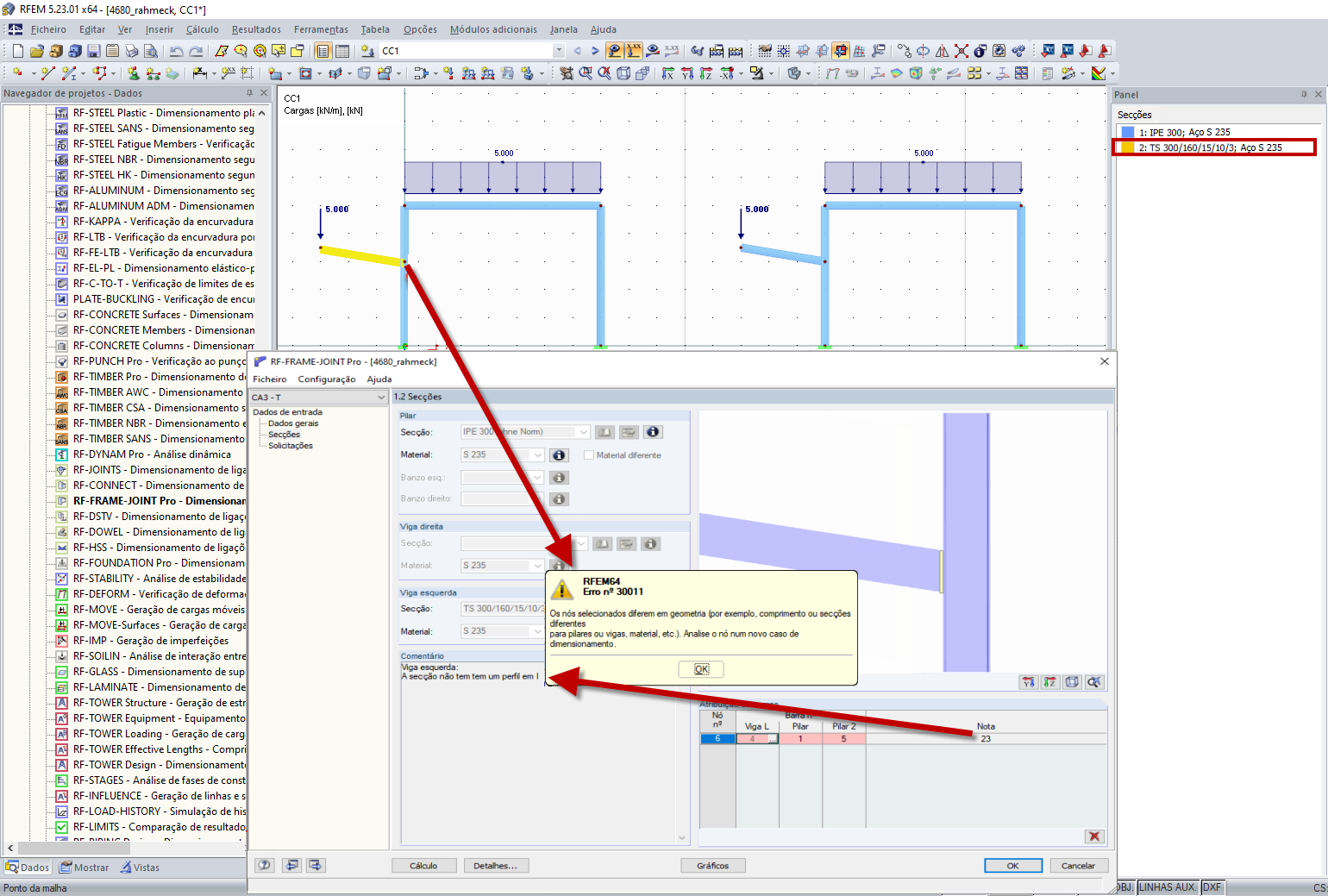Select RF-FRAME-JOINT Pro module in navigator
This screenshot has height=896, width=1328.
pyautogui.click(x=160, y=501)
